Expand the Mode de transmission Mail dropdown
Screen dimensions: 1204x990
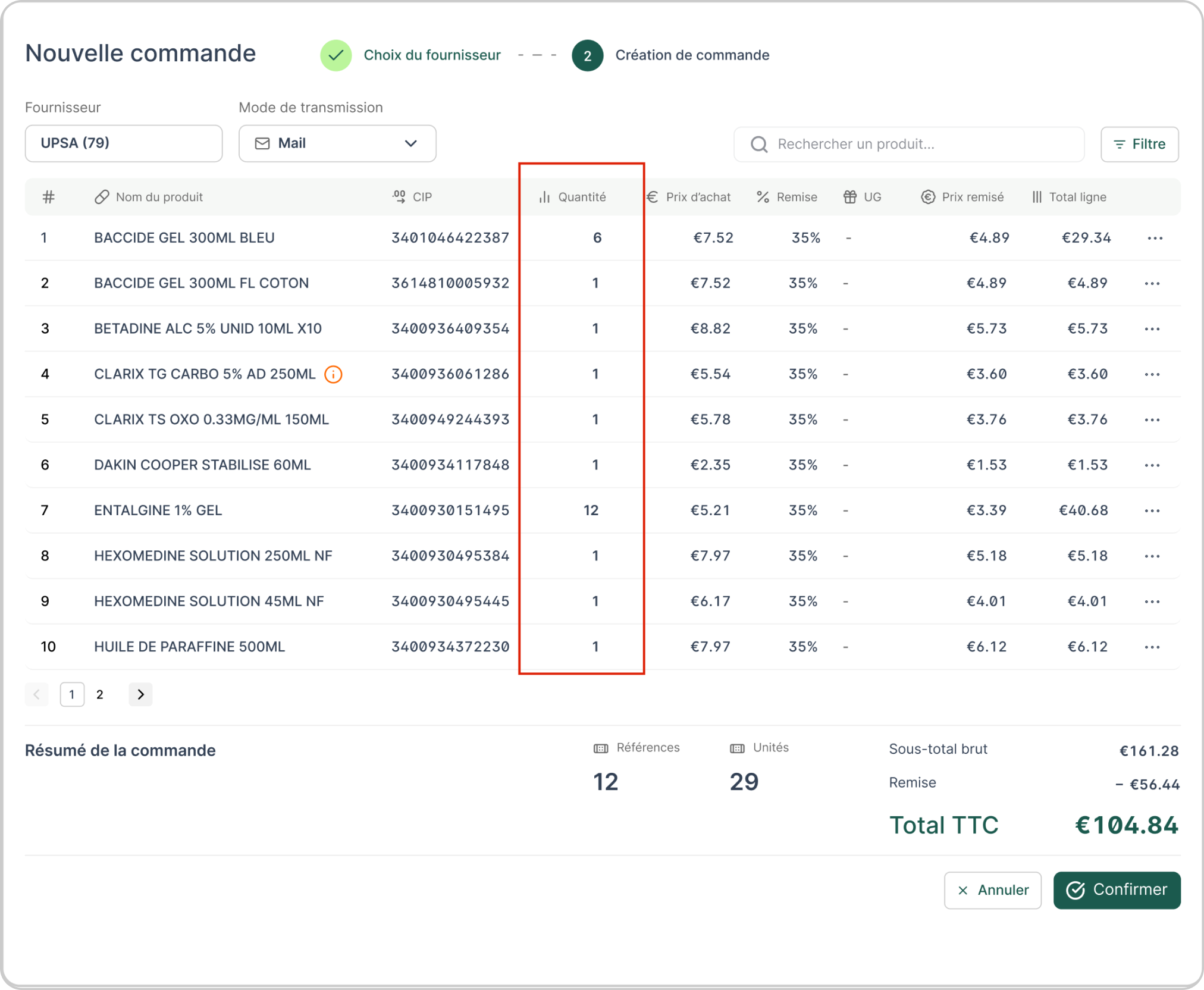[x=337, y=143]
